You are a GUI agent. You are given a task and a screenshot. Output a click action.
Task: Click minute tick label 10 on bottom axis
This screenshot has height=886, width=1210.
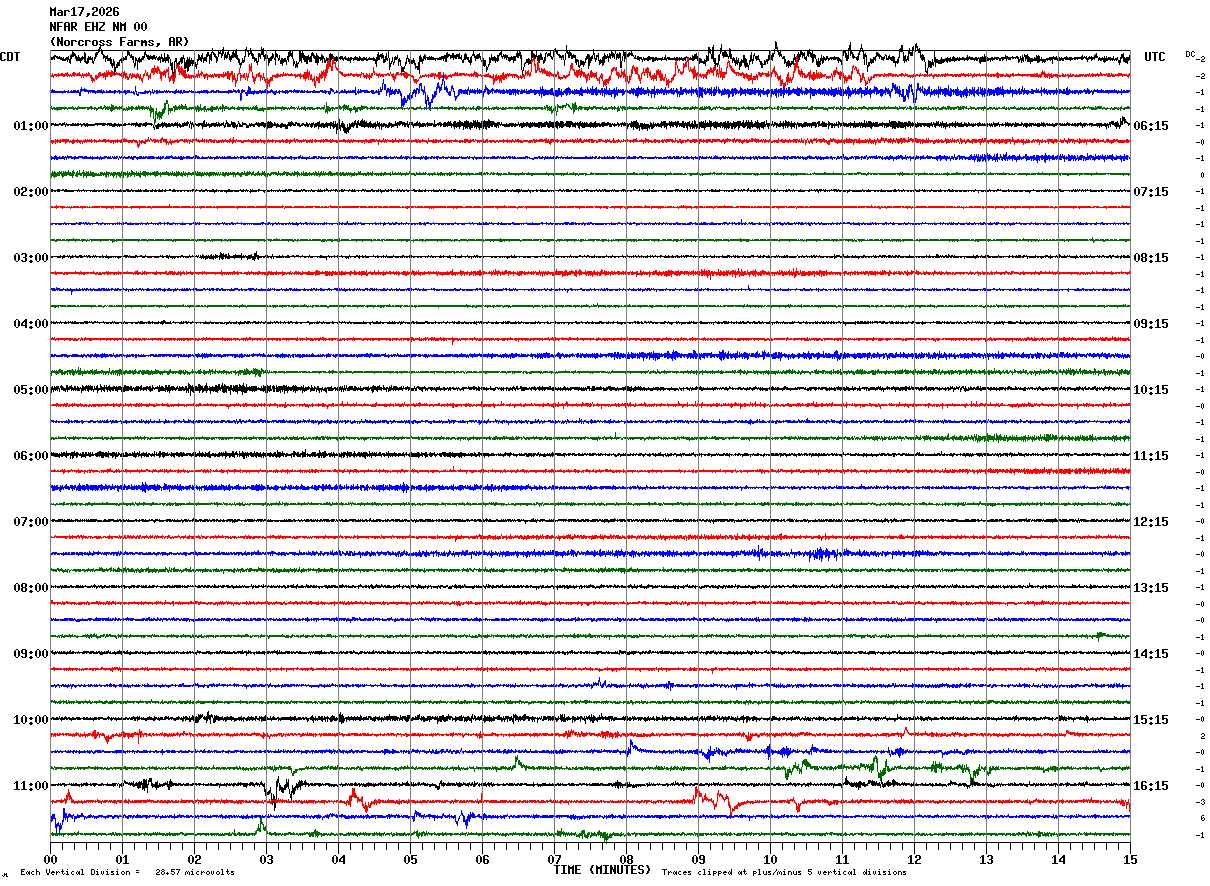(x=770, y=859)
